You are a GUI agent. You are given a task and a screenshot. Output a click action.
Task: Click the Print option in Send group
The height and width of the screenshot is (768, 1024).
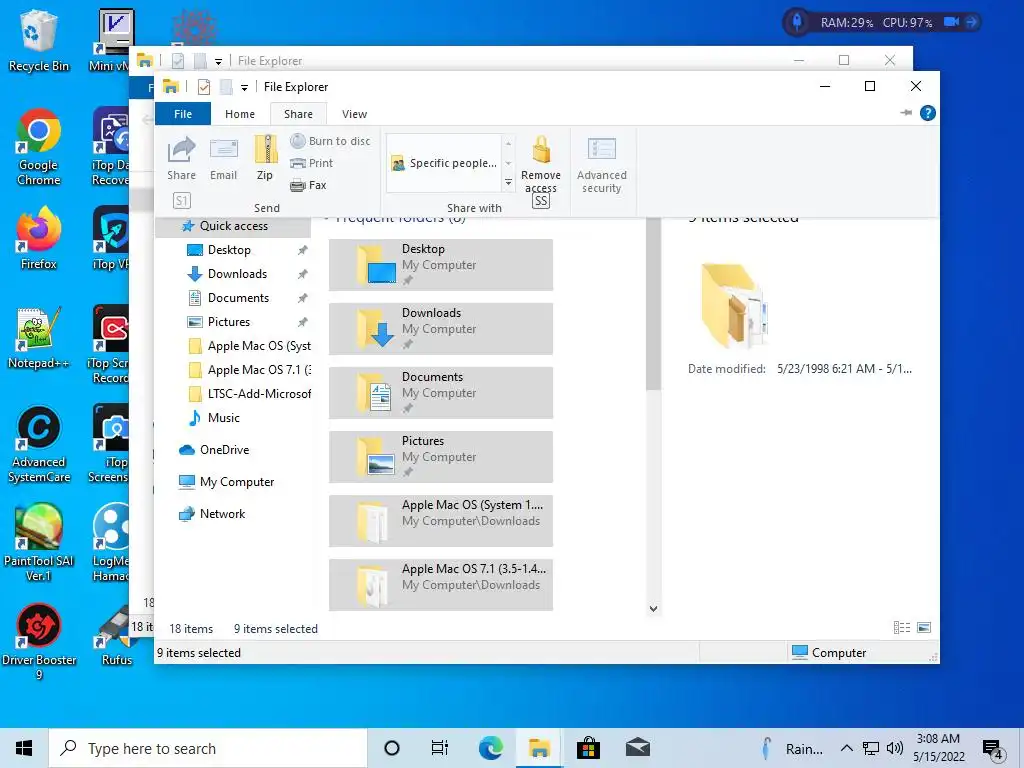[x=312, y=163]
